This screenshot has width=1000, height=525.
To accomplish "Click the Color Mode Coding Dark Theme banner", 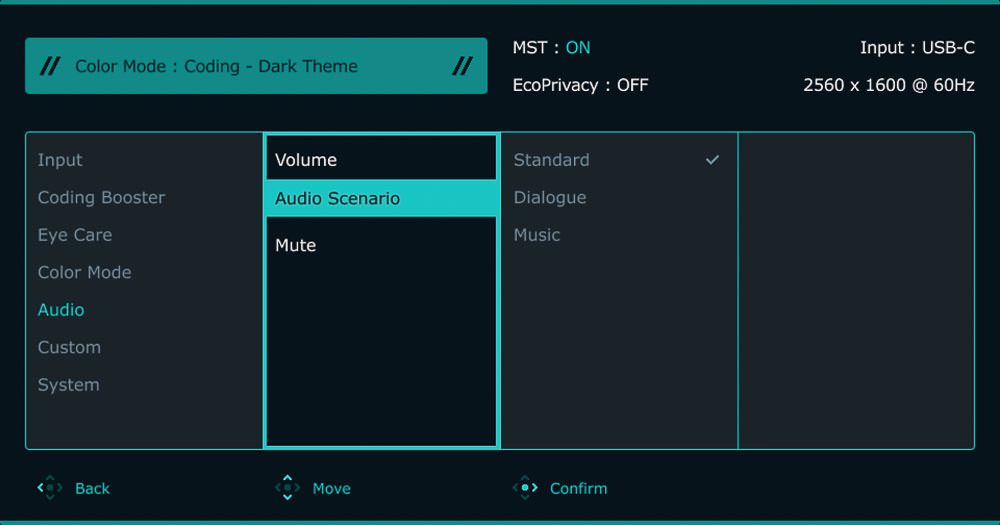I will [256, 67].
